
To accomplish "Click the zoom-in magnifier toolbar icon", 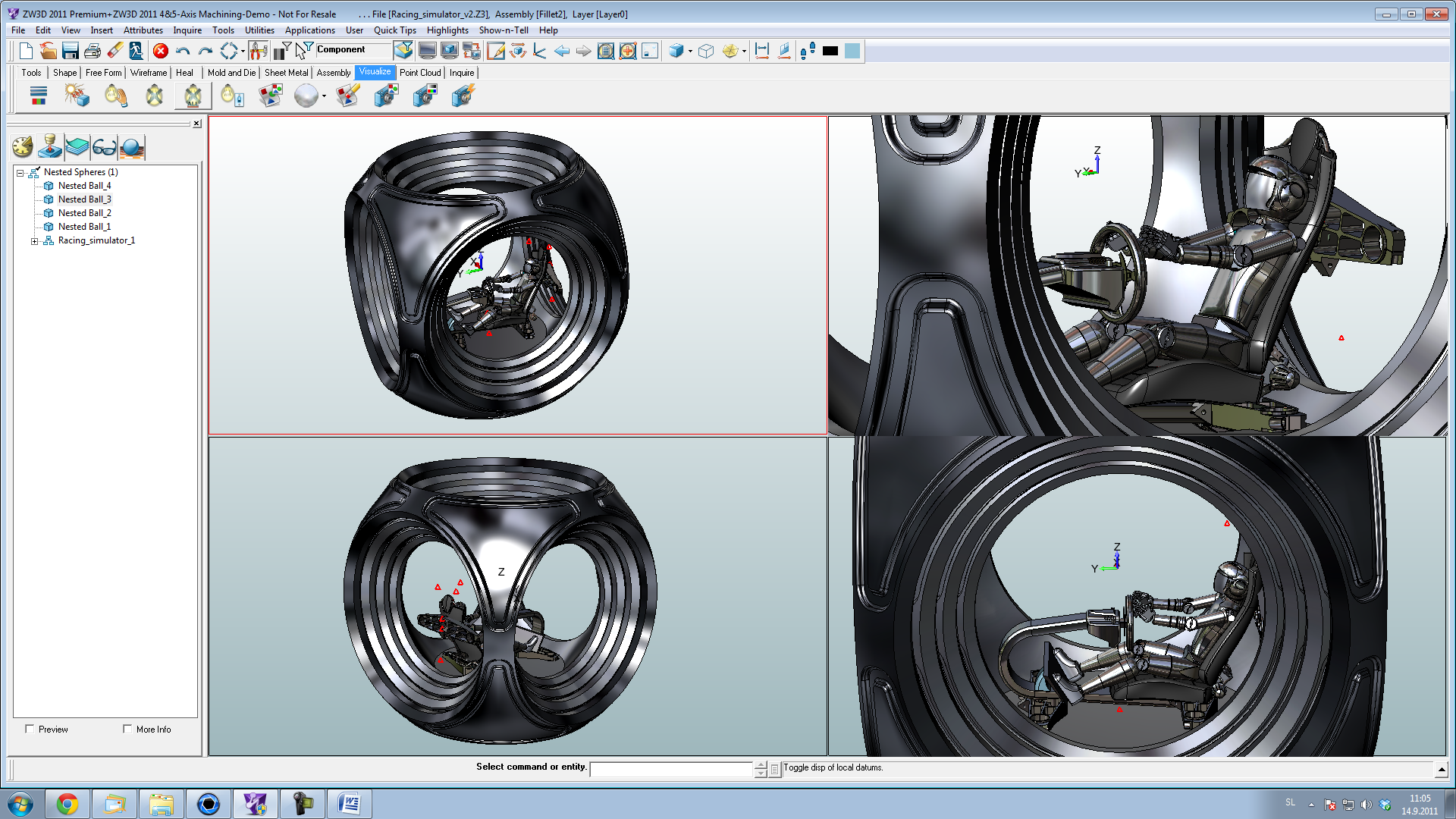I will (628, 51).
